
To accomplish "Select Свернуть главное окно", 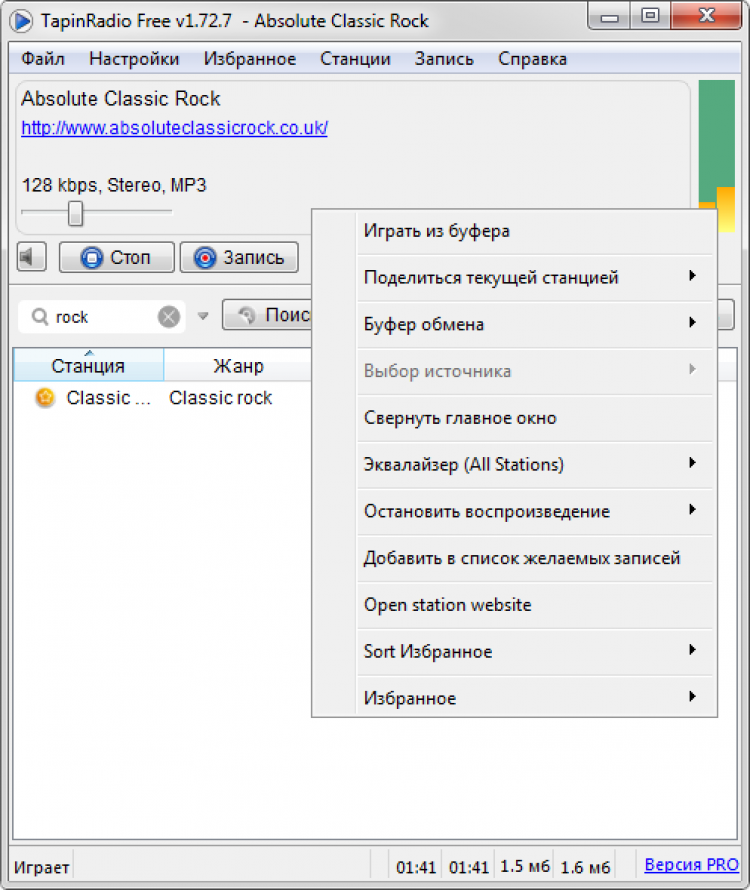I will (x=535, y=418).
